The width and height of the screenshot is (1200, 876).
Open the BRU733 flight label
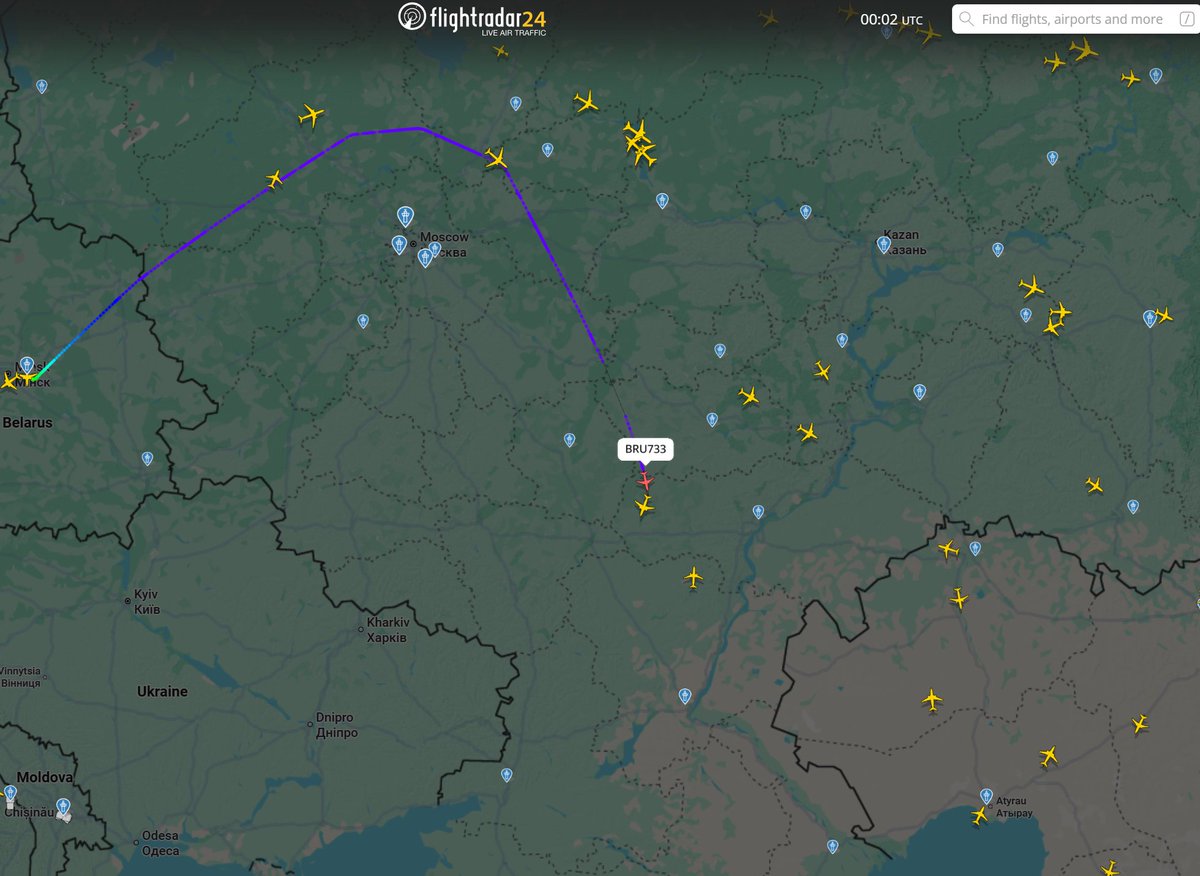(646, 450)
